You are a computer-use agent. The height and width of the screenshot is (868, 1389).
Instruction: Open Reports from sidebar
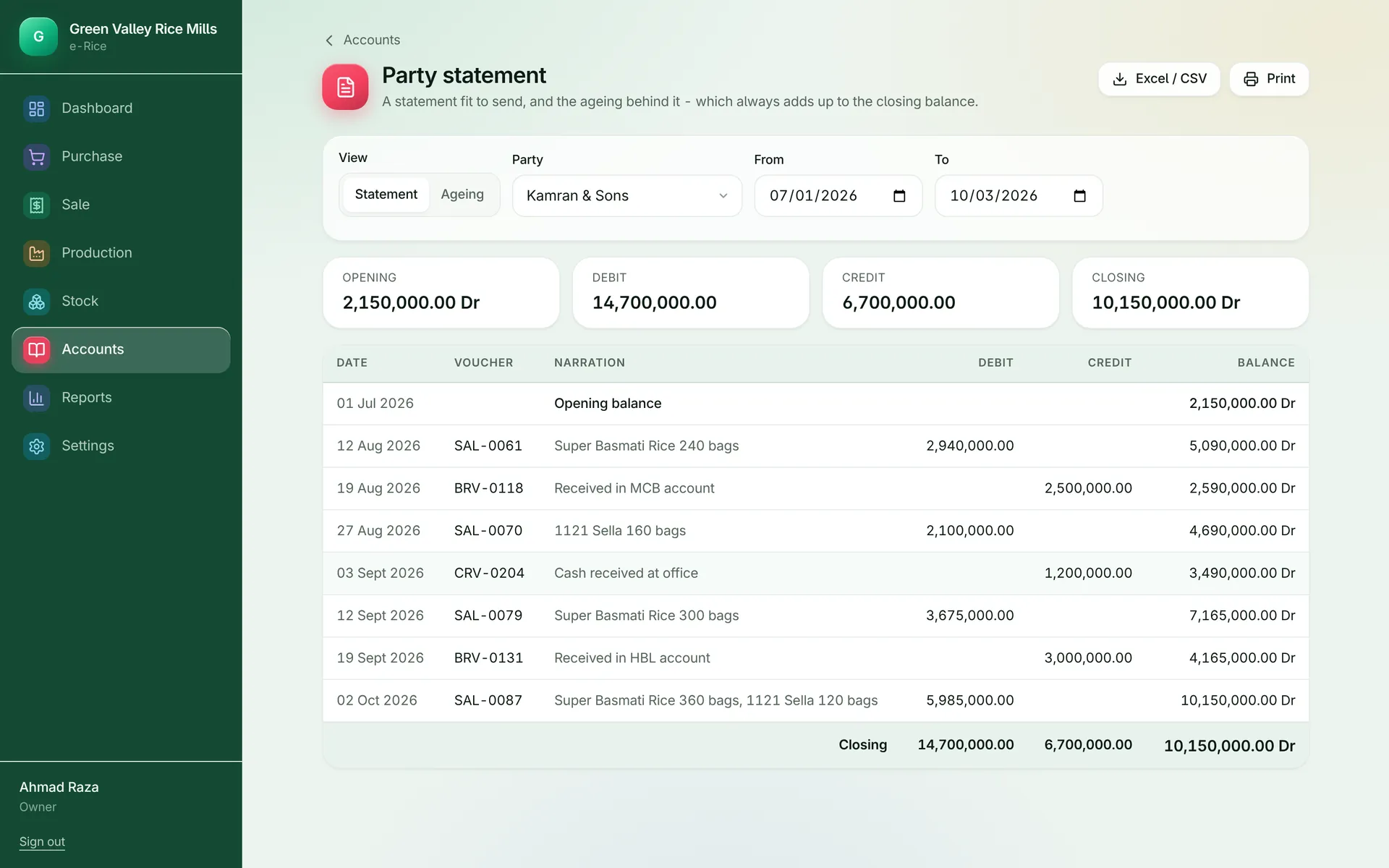coord(121,398)
